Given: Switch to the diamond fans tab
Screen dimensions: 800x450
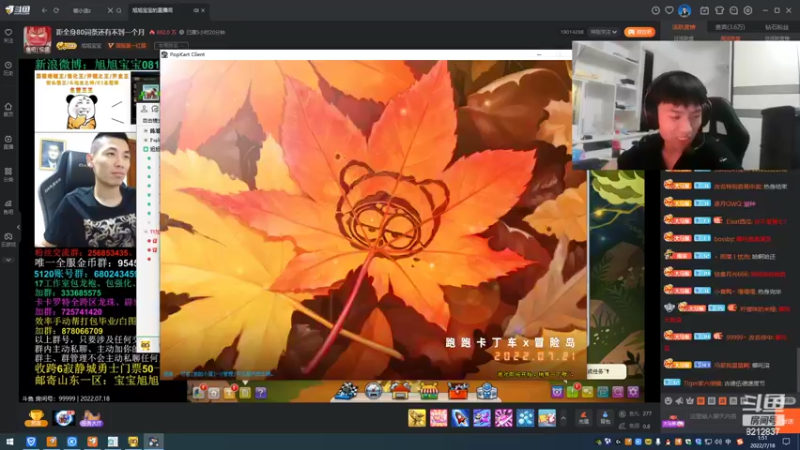Looking at the screenshot, I should click(777, 27).
